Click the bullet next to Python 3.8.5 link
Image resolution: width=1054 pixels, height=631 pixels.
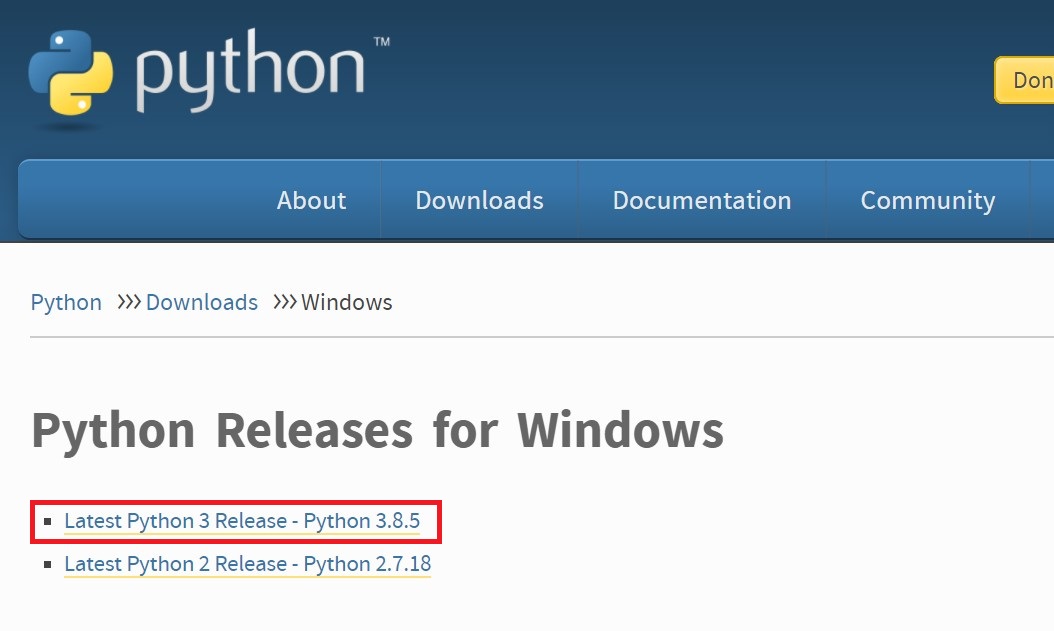(47, 521)
